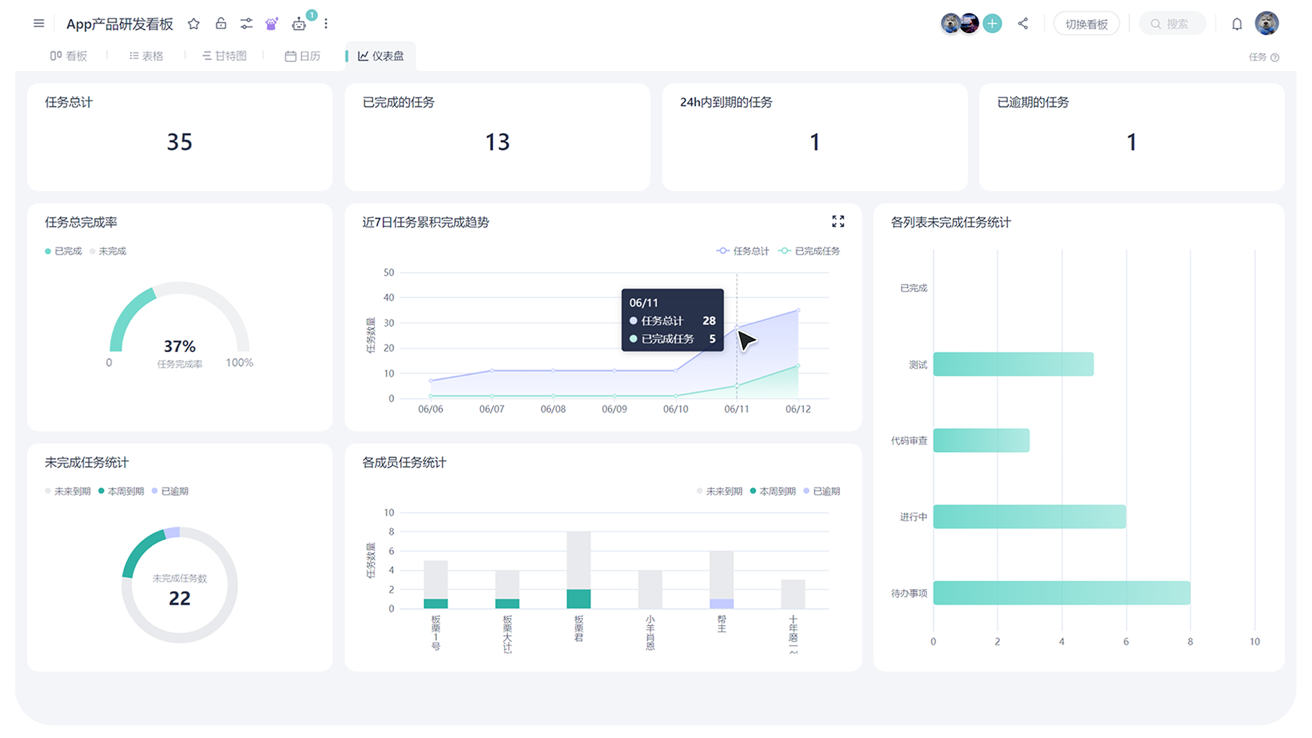Screen dimensions: 1312x738
Task: Toggle 任务总计 legend in trend chart
Action: (743, 251)
